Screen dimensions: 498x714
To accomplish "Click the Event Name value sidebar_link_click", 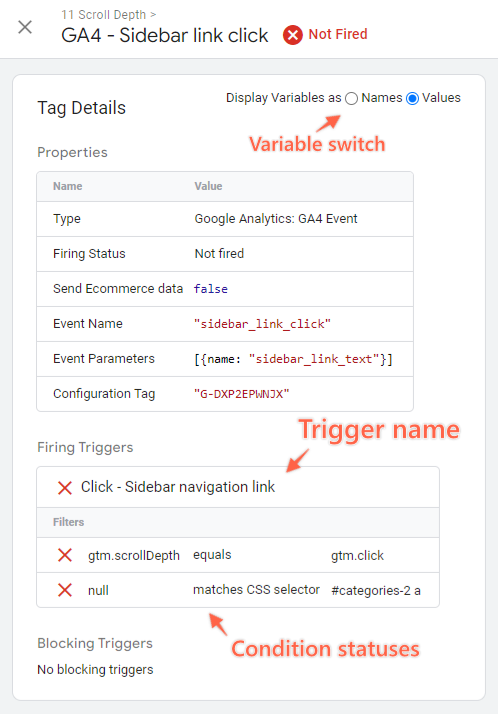I will point(262,324).
